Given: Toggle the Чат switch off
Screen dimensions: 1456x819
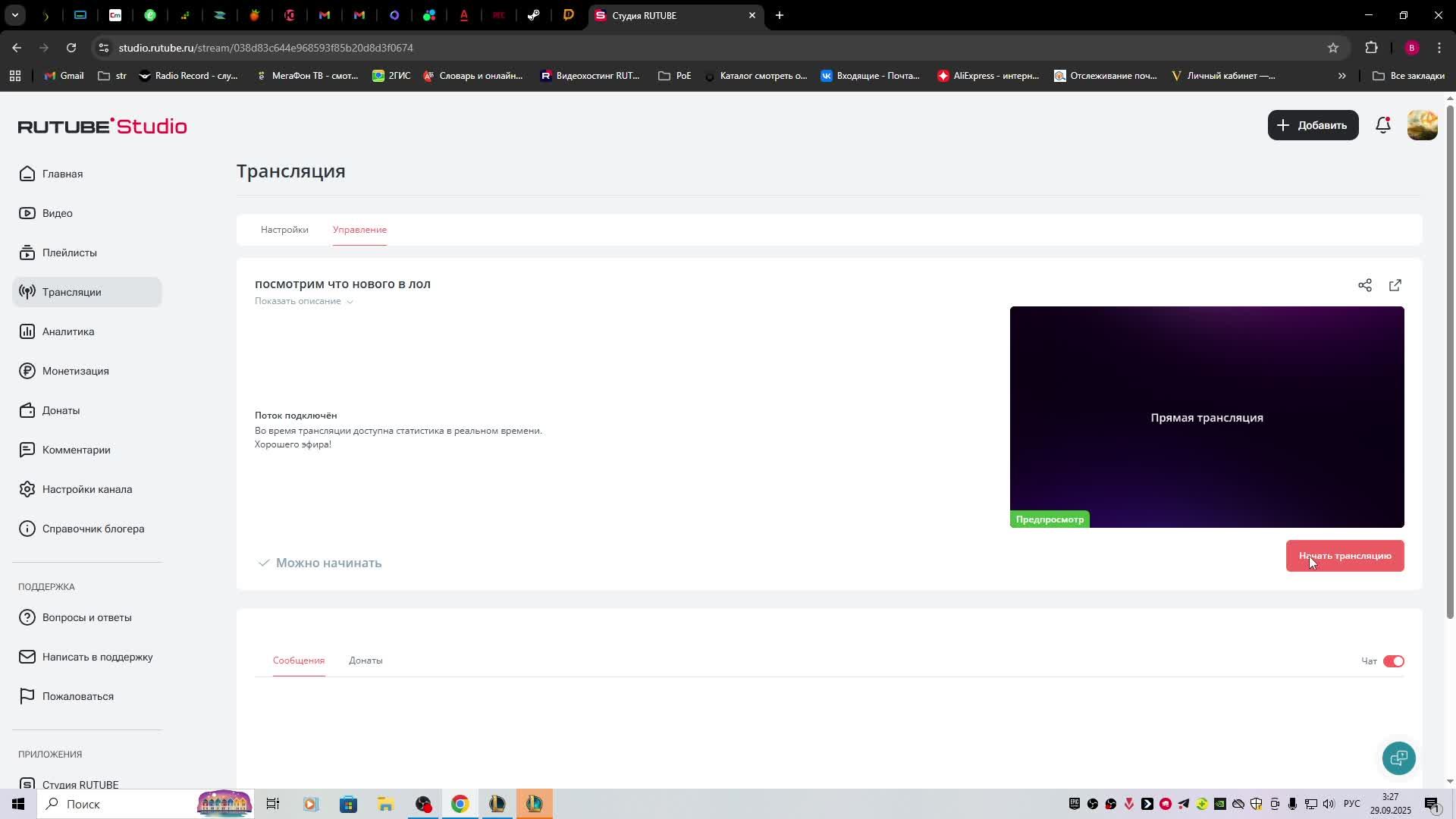Looking at the screenshot, I should pos(1393,661).
